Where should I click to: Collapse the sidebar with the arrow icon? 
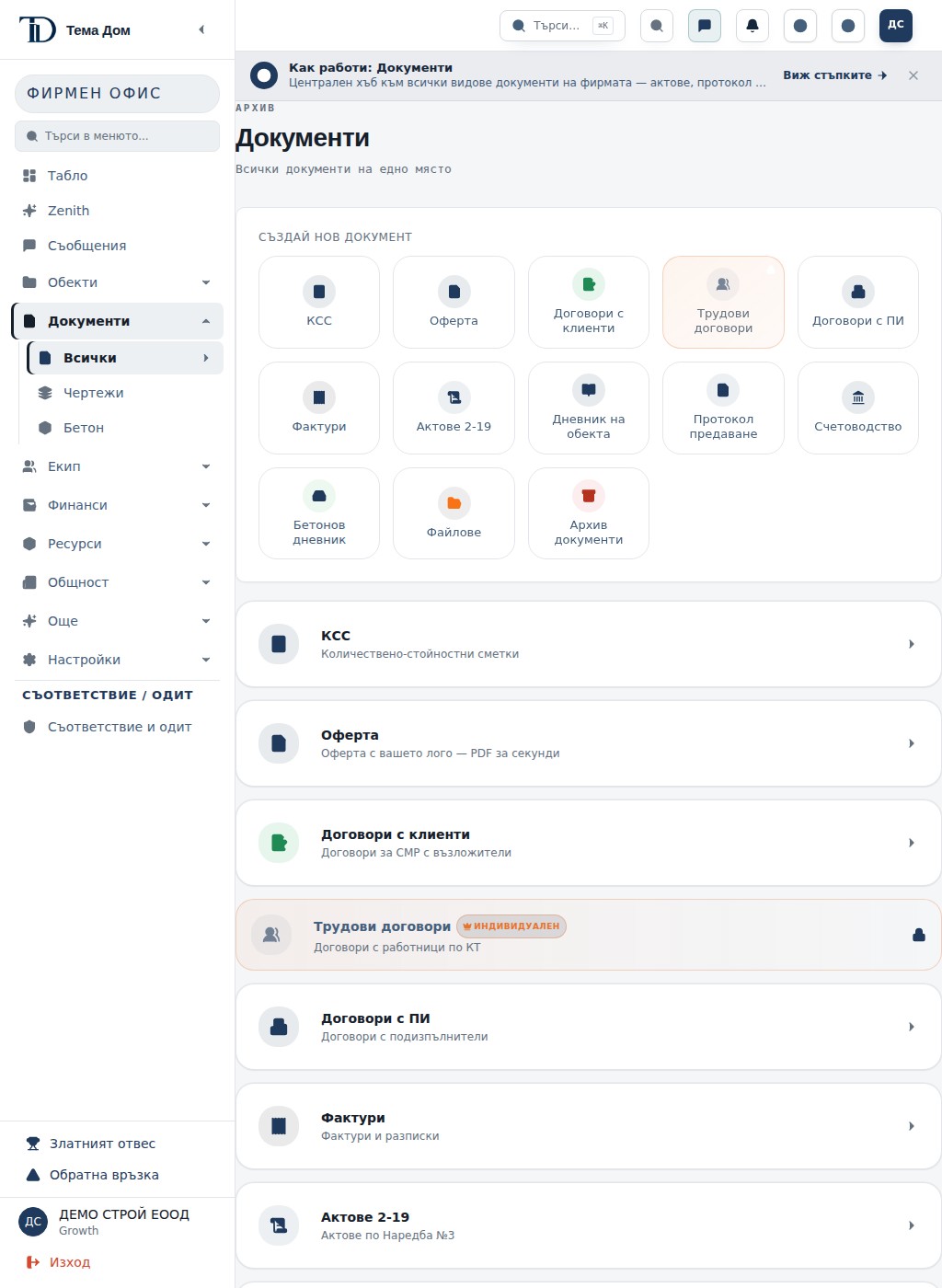201,29
